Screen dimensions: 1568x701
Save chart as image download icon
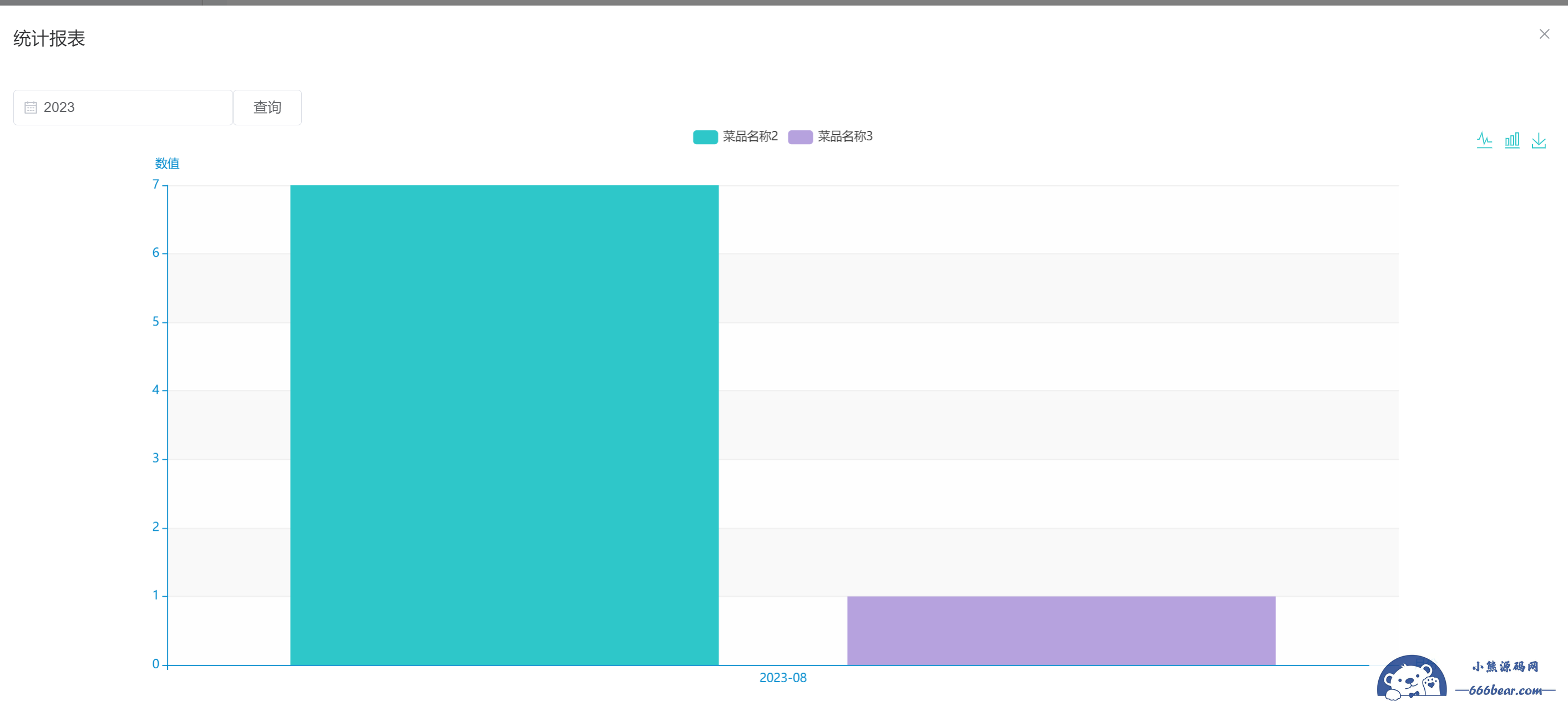(1538, 140)
